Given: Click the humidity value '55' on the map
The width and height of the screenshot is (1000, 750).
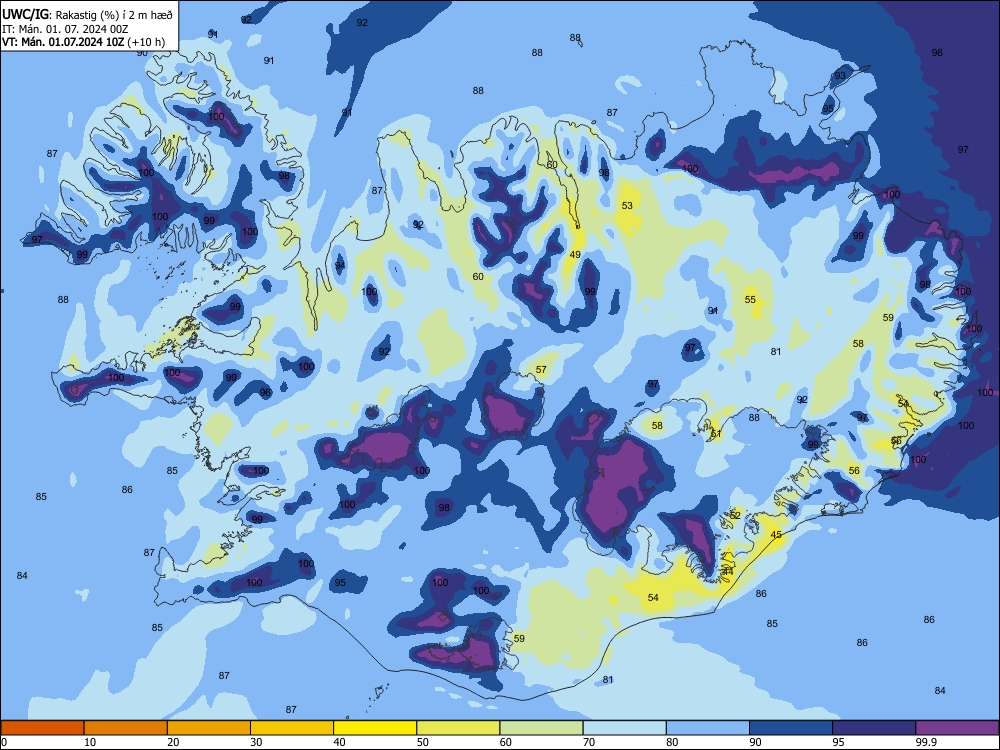Looking at the screenshot, I should 751,299.
